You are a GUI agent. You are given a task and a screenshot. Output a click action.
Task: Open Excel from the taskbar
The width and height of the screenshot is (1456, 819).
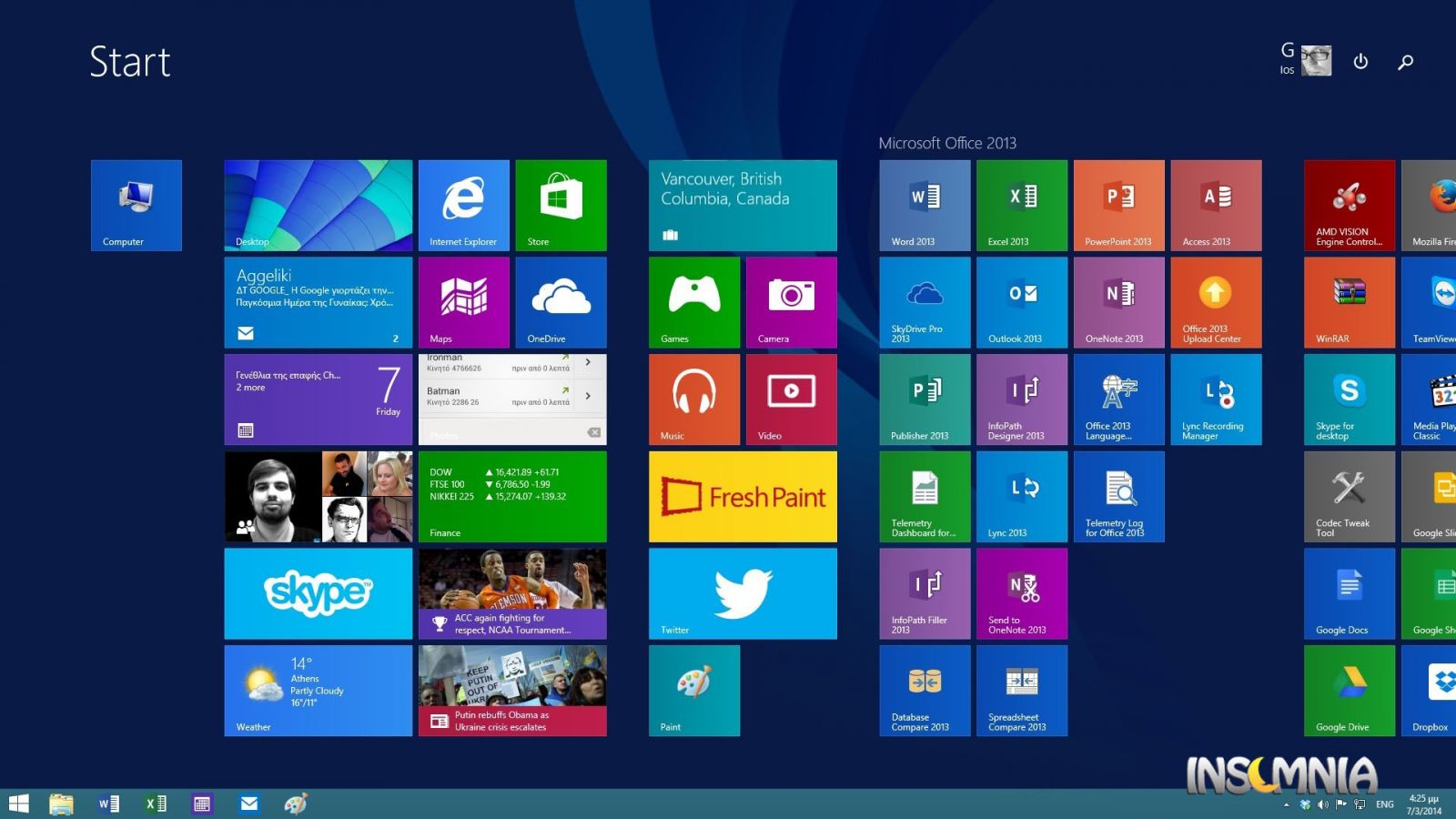pos(156,804)
